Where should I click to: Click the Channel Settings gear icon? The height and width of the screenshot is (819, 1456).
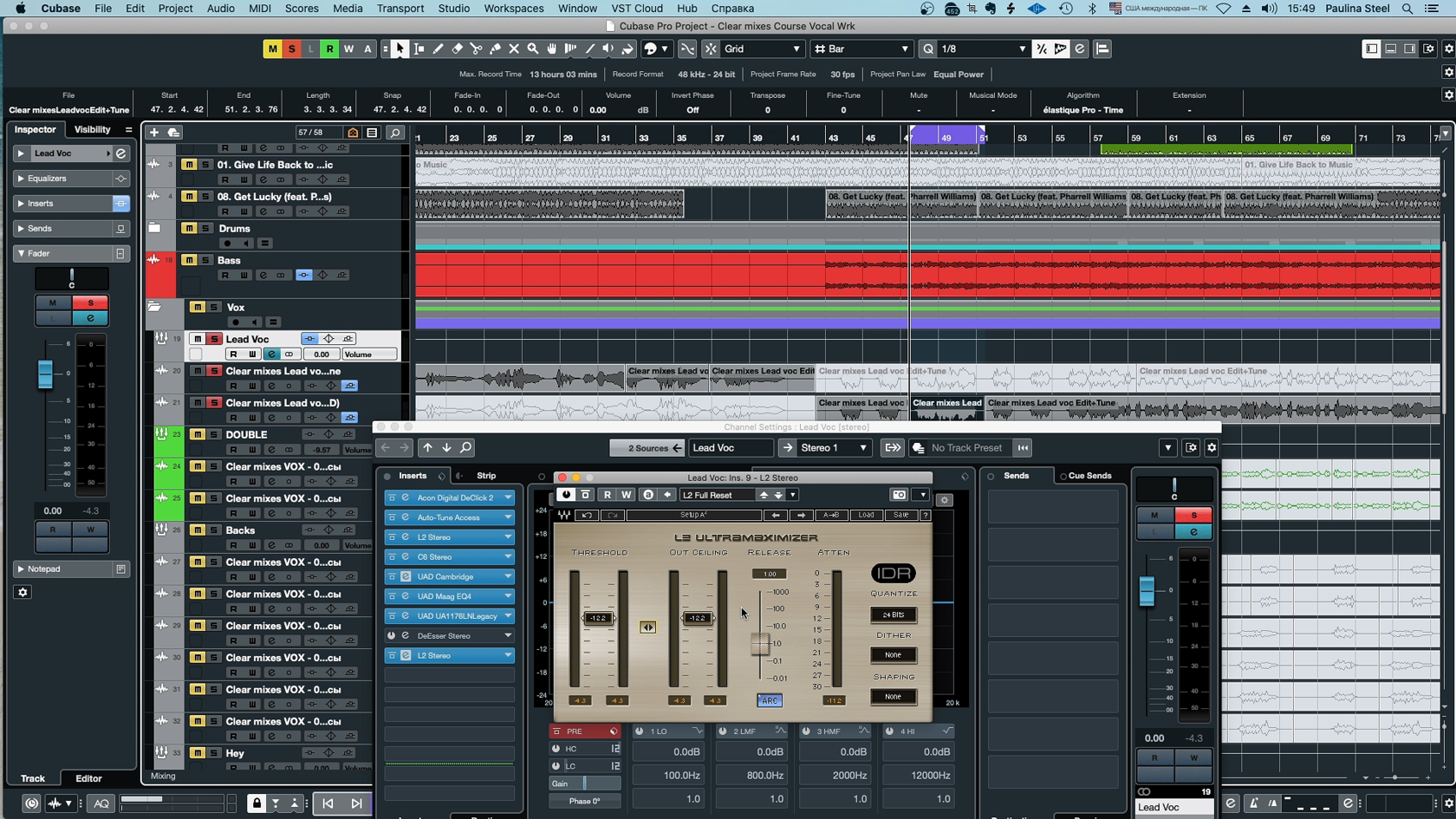point(1212,448)
